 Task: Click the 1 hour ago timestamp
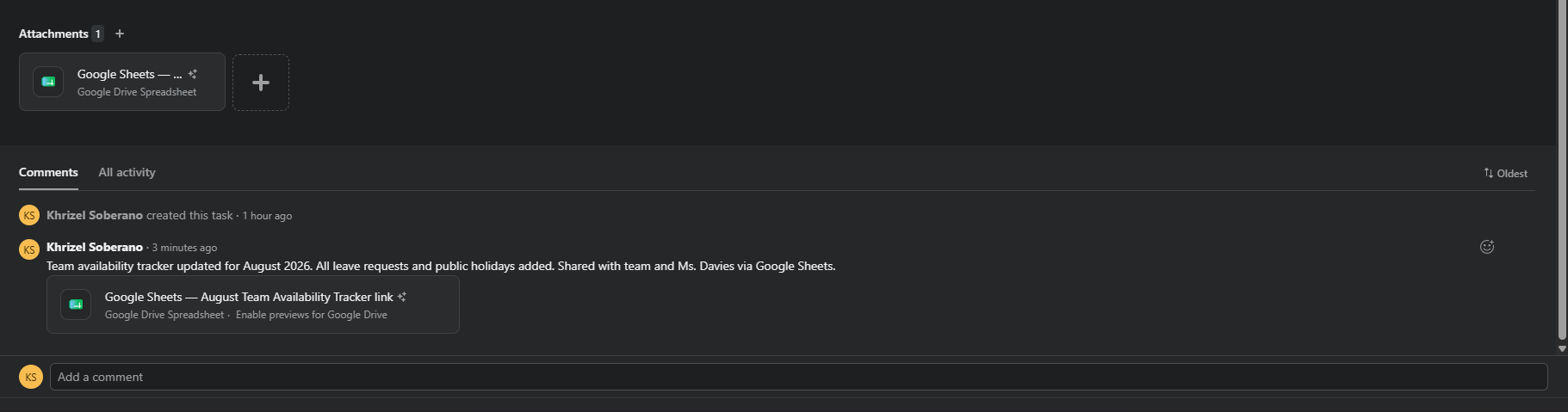[x=267, y=216]
